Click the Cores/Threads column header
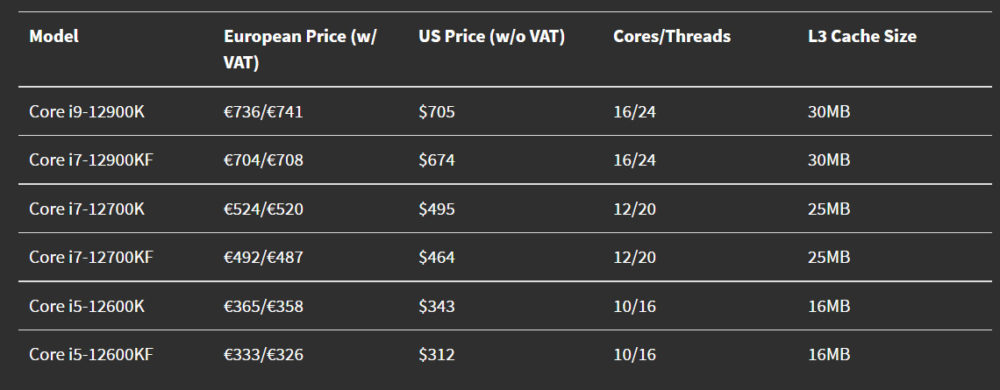The image size is (1000, 390). [x=672, y=36]
